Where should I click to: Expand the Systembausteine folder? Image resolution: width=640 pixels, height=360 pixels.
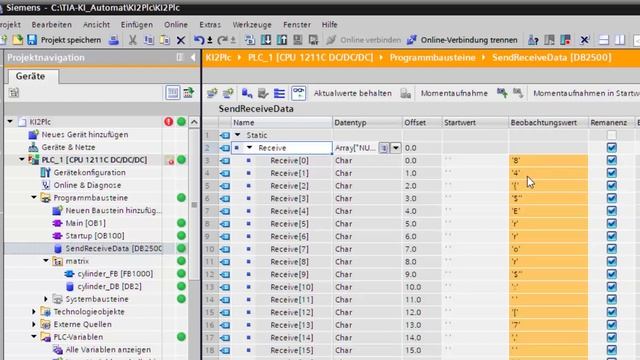[x=46, y=299]
